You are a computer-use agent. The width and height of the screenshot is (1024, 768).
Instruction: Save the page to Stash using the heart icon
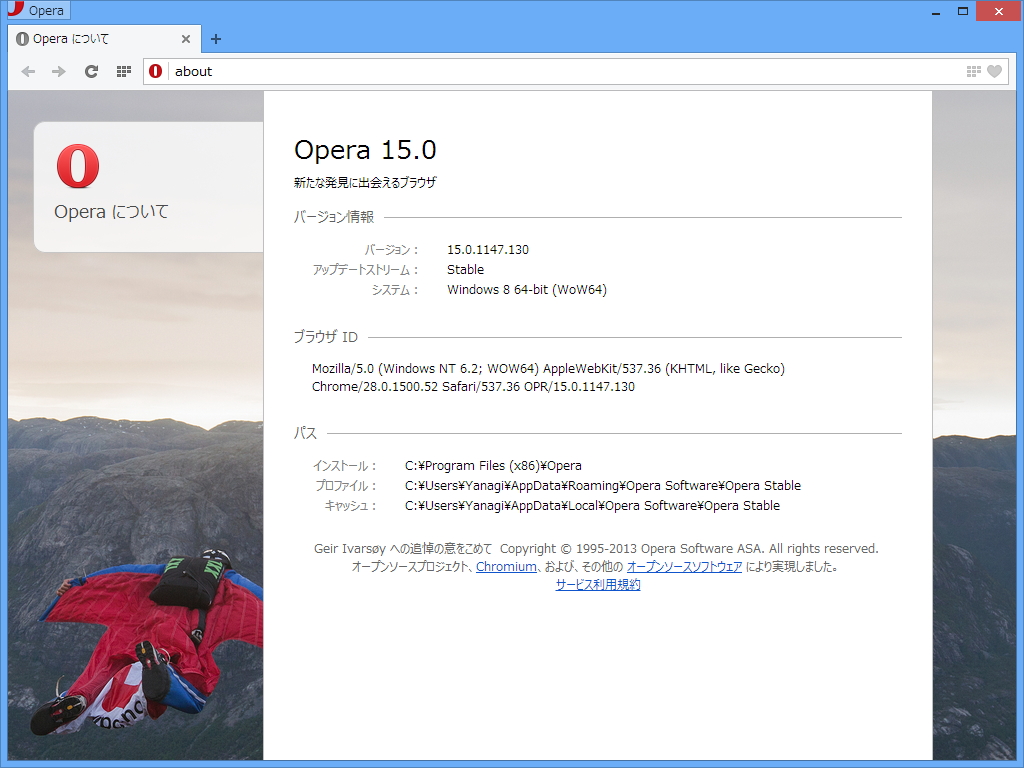[996, 71]
